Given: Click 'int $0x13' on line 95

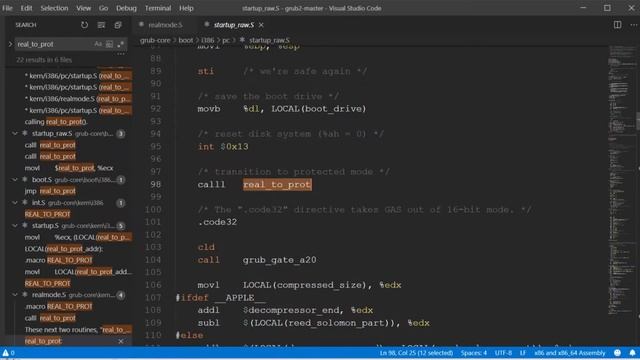Looking at the screenshot, I should (x=223, y=147).
